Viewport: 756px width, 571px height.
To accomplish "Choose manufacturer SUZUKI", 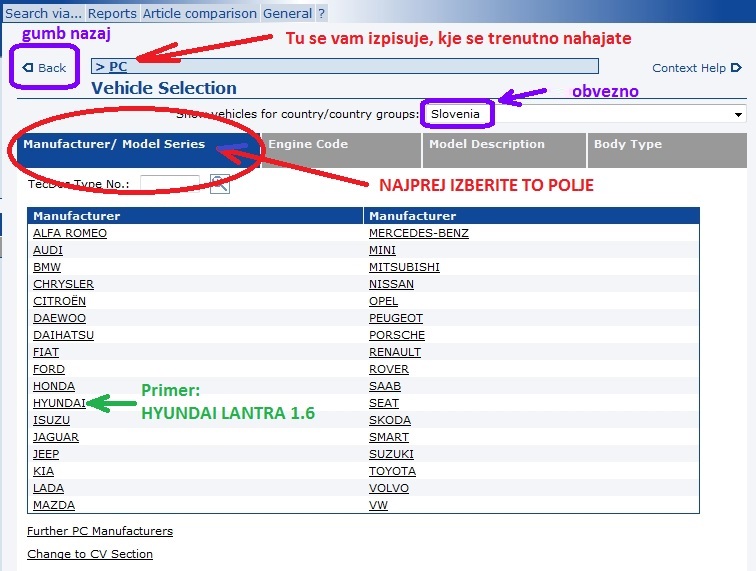I will [391, 454].
